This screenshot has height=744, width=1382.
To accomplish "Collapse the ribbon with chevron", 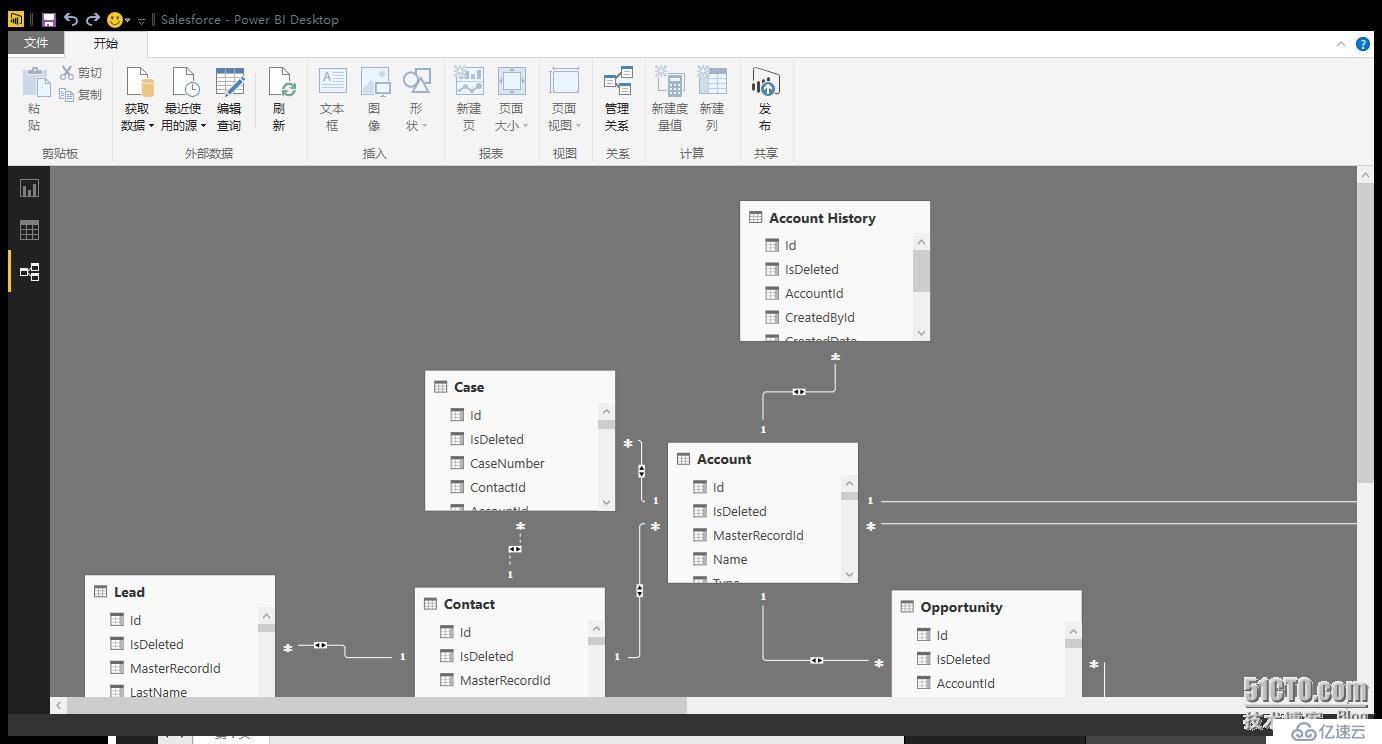I will (1341, 44).
